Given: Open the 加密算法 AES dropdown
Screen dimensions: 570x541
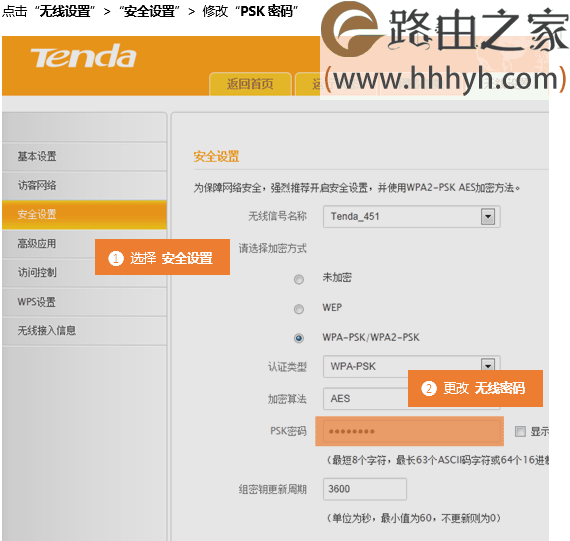Looking at the screenshot, I should (365, 398).
